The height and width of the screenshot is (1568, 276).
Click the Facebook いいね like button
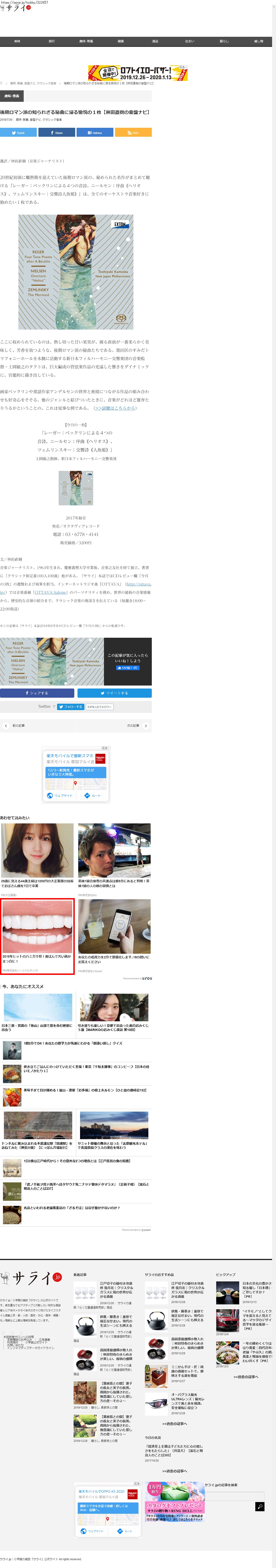click(127, 668)
